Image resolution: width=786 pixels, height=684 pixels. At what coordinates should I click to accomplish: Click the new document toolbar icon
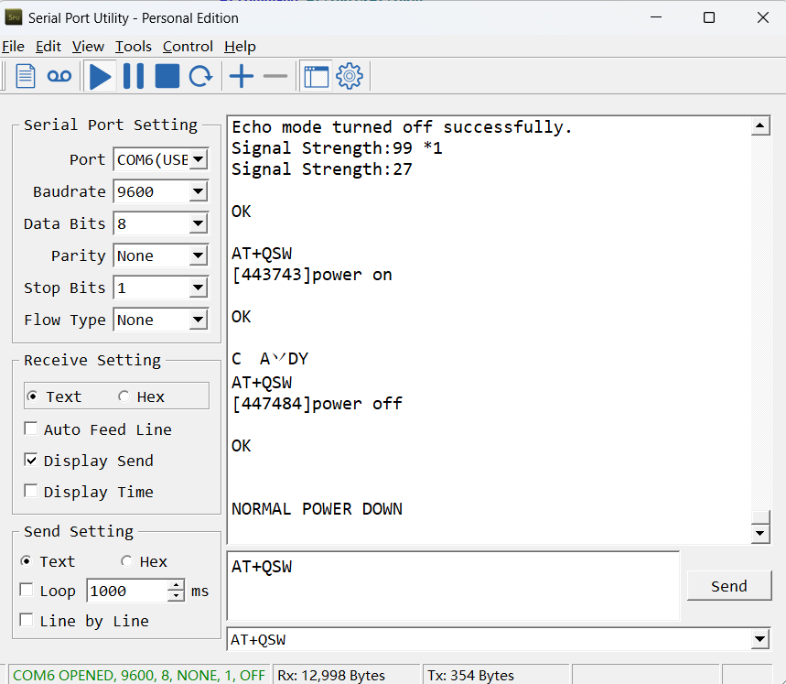click(25, 77)
